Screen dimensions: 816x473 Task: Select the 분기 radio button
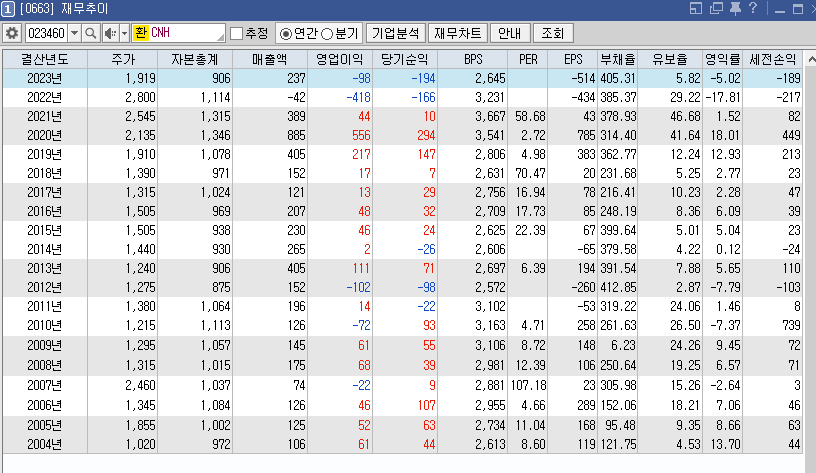click(x=327, y=34)
